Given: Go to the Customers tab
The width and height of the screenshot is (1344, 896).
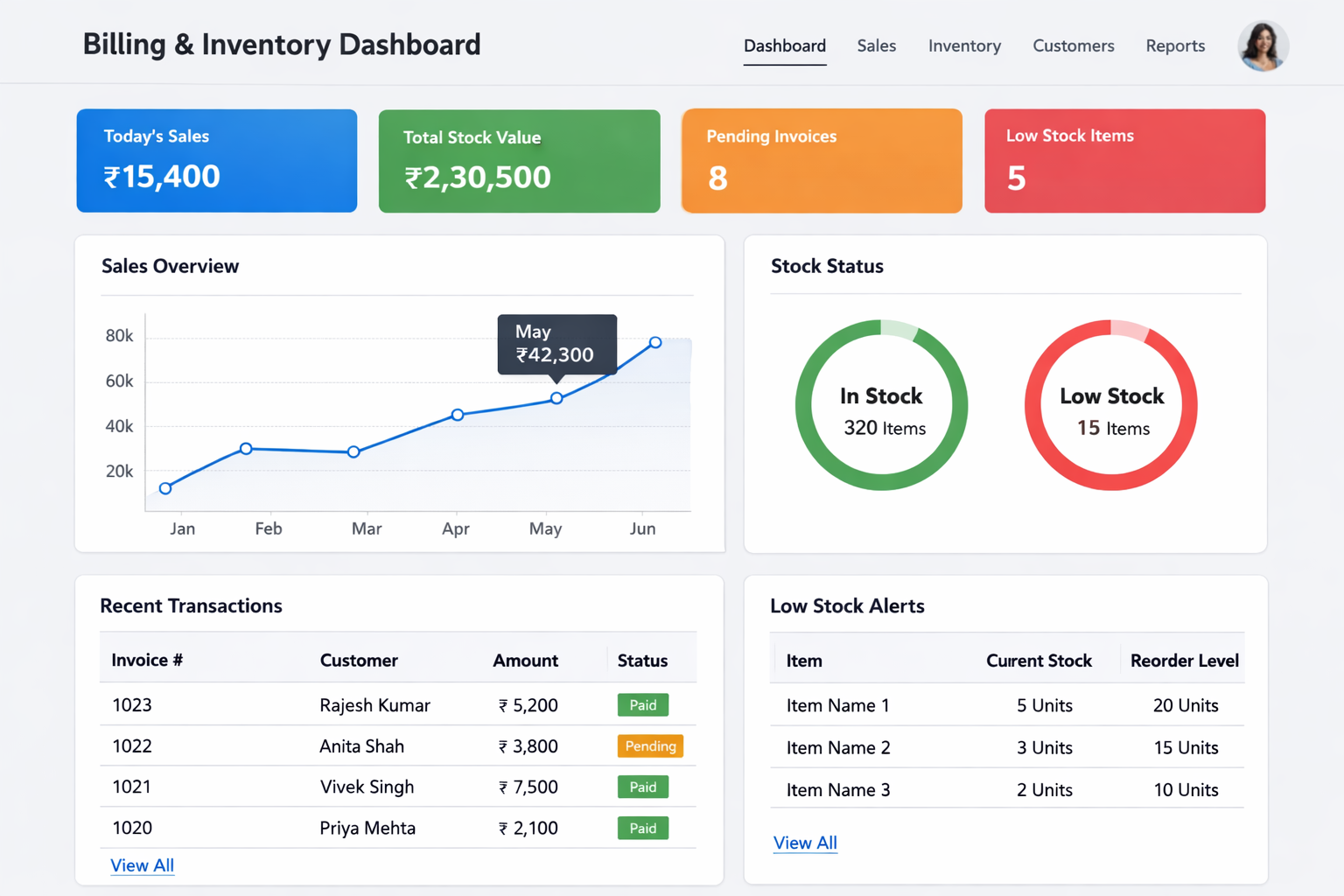Looking at the screenshot, I should 1073,46.
